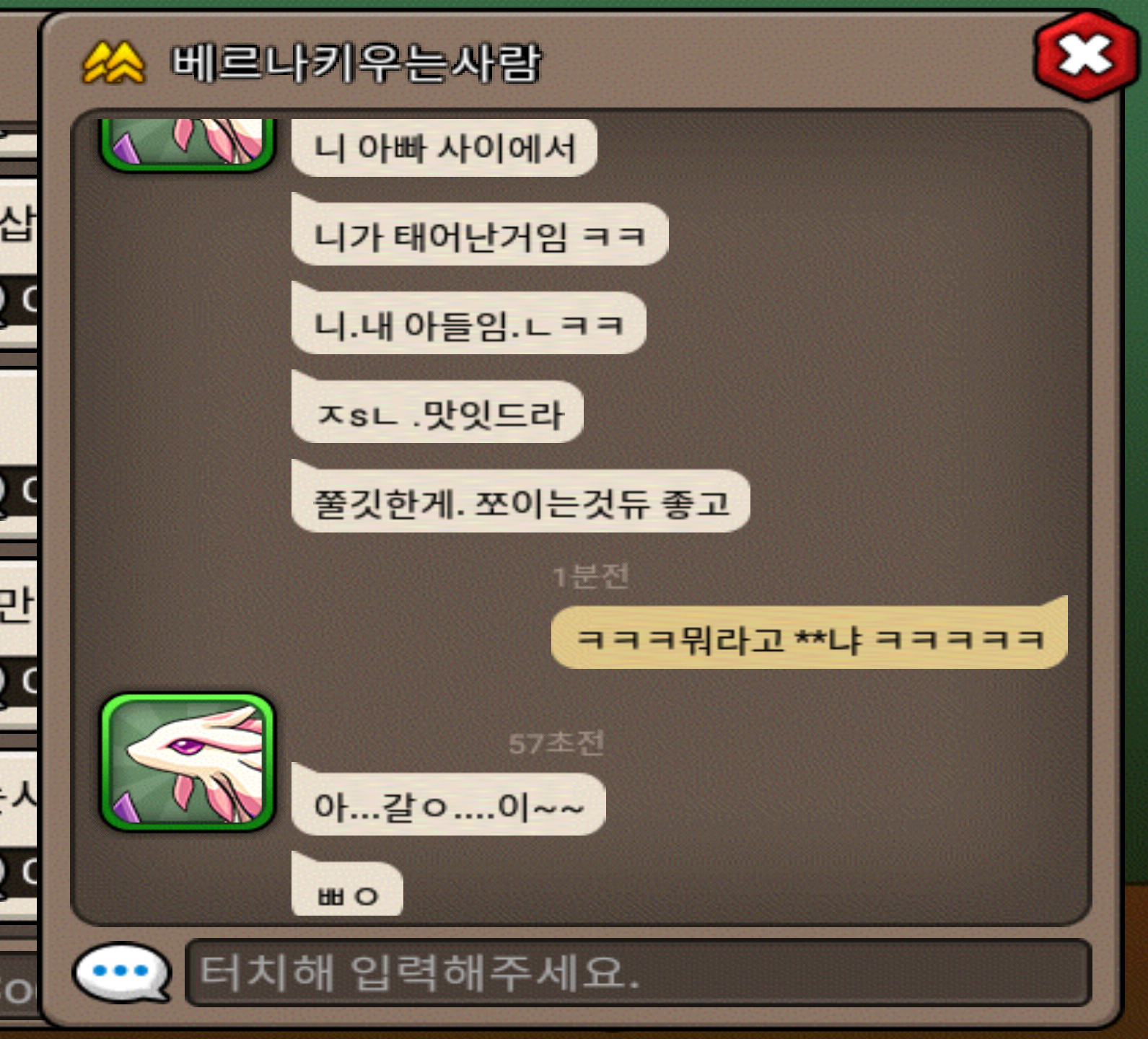Click the 1분전 timestamp label

(591, 577)
